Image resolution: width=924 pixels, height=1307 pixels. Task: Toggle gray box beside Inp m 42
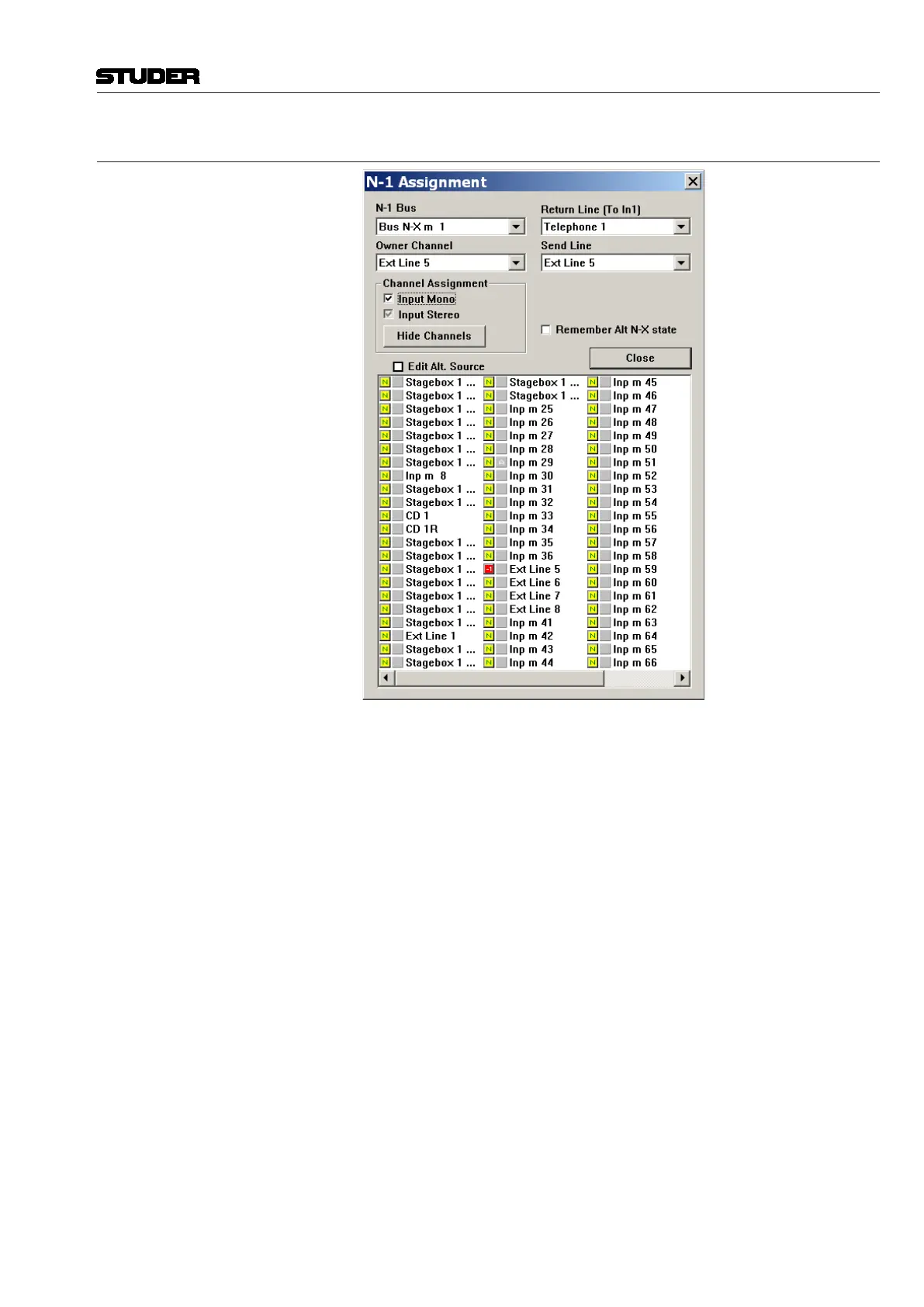tap(501, 636)
